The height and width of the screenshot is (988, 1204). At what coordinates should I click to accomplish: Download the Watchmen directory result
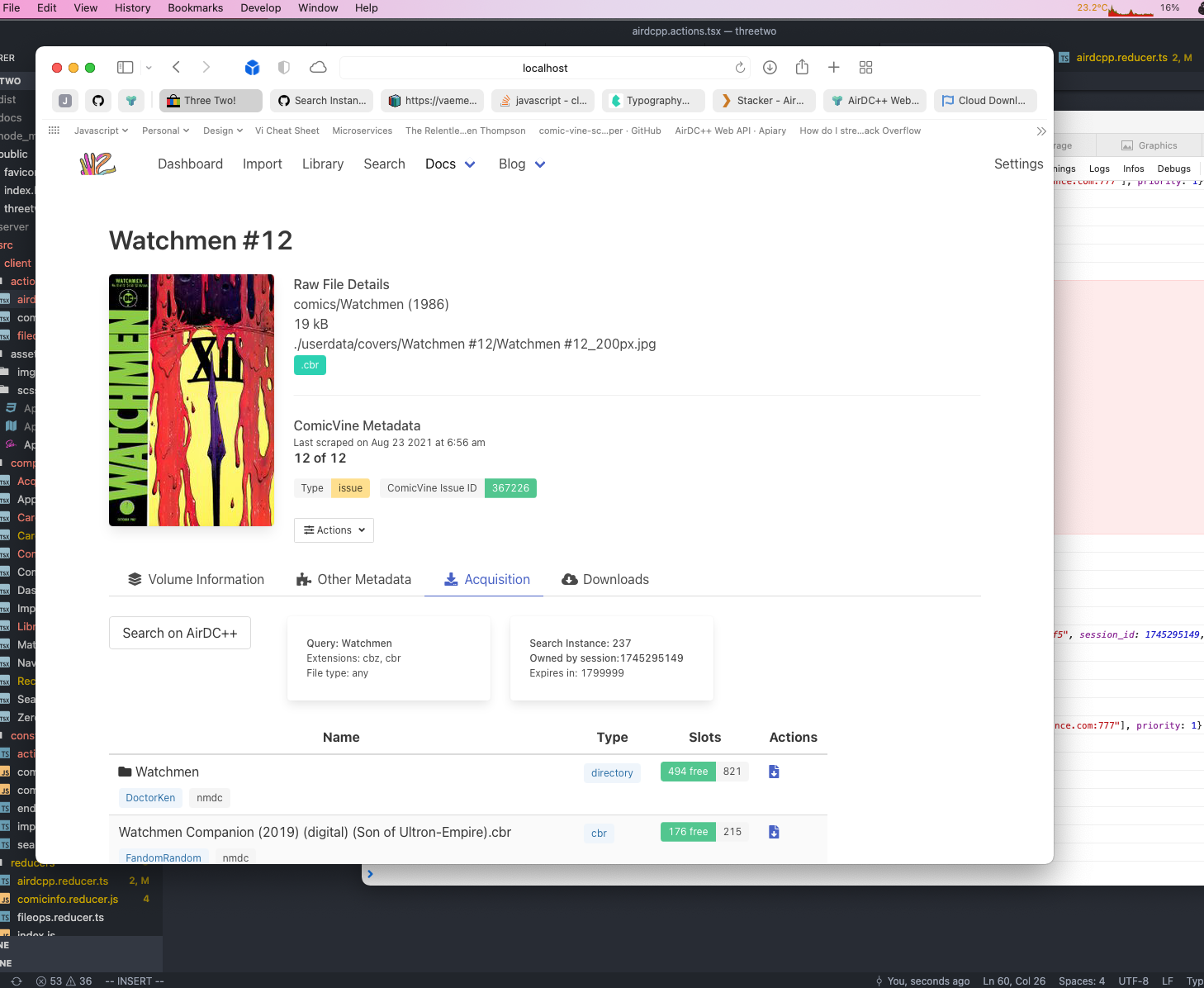pos(774,772)
